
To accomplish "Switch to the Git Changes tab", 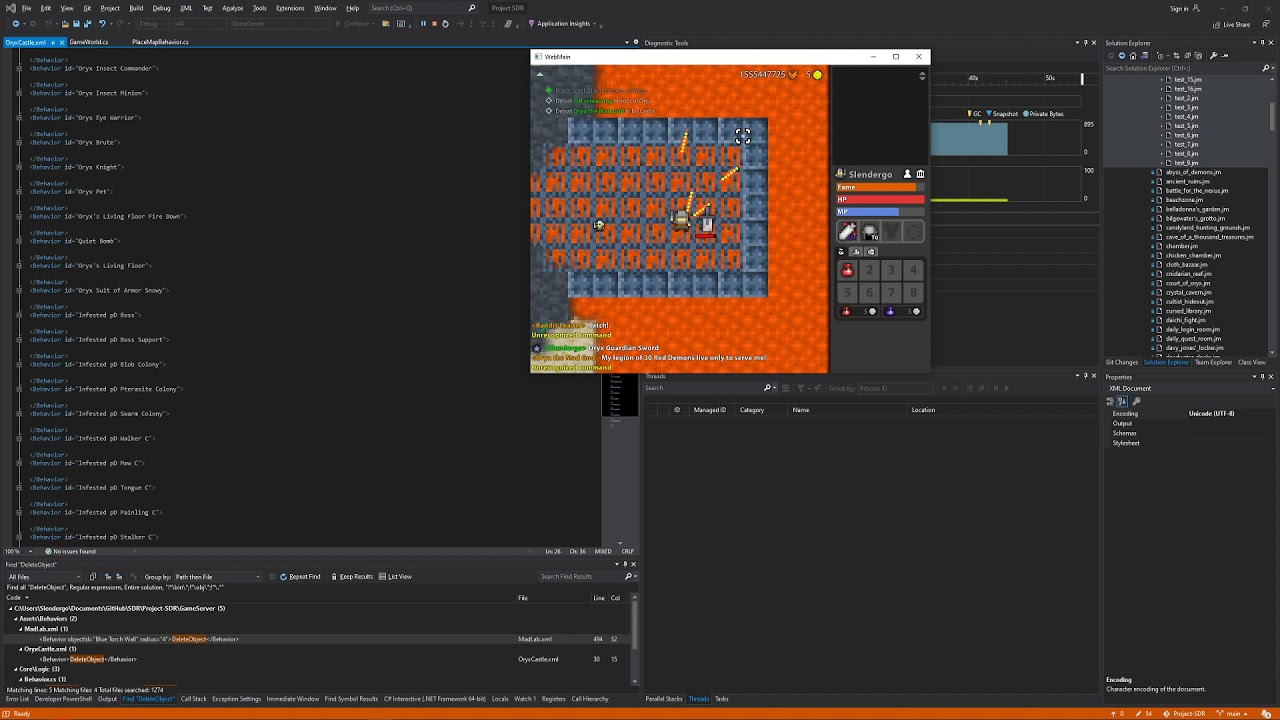I will click(x=1122, y=362).
